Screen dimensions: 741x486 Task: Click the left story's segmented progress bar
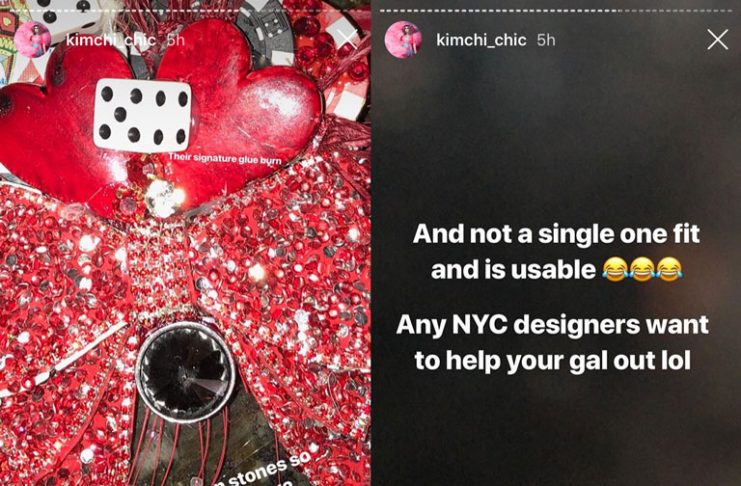[x=185, y=10]
